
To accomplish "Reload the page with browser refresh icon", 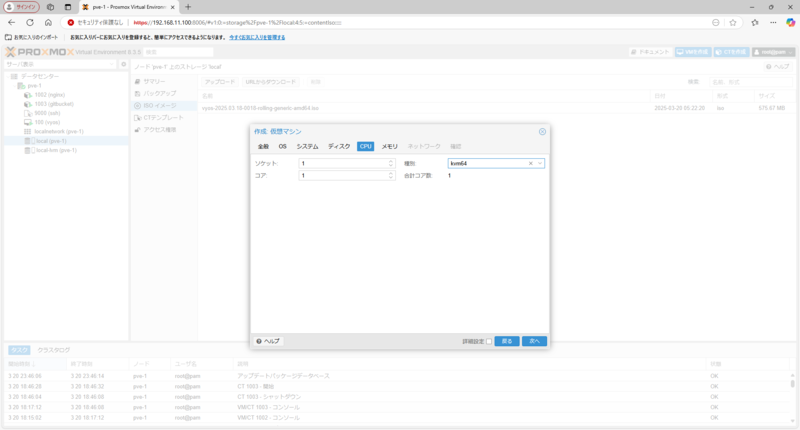I will (30, 22).
